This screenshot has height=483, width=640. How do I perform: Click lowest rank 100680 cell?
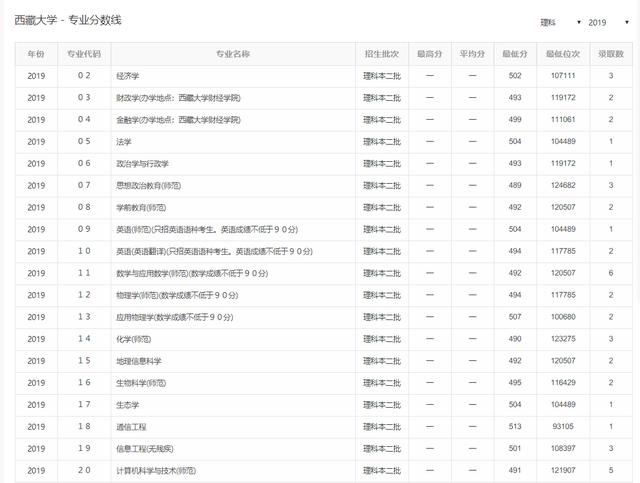(563, 317)
